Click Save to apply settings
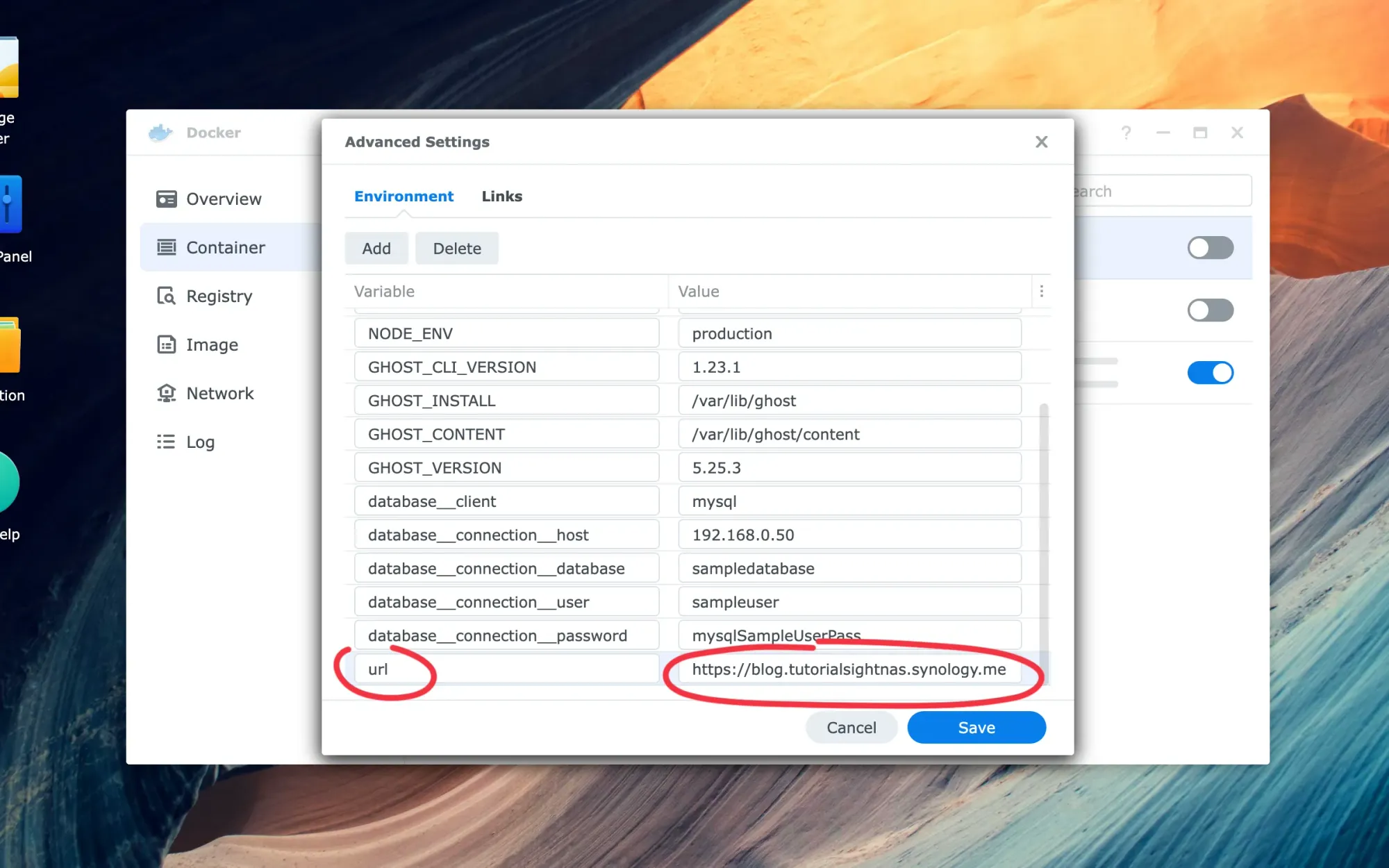 976,727
